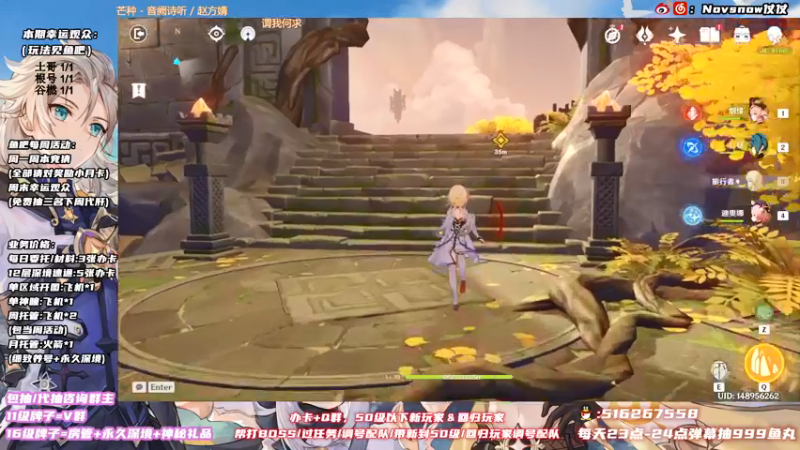Click the yellow diamond quest marker
Viewport: 800px width, 450px height.
point(501,140)
